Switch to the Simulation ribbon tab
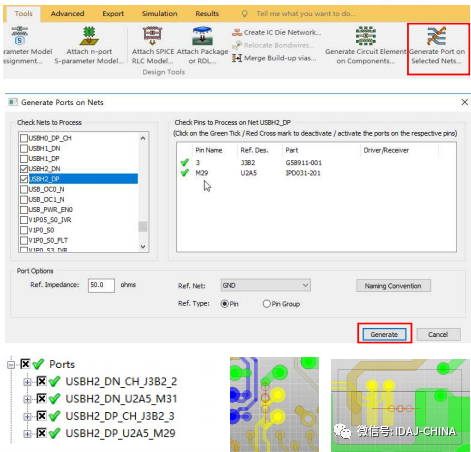The image size is (471, 452). point(159,14)
